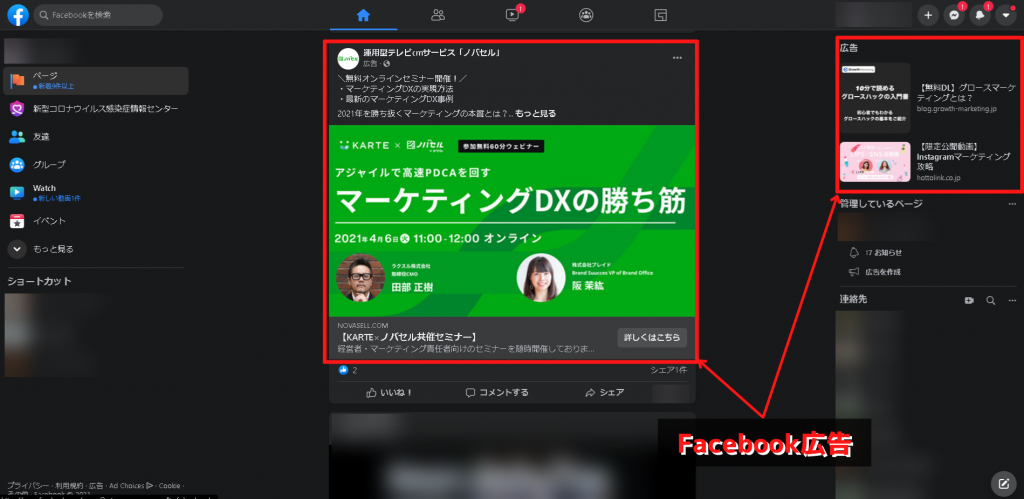
Task: Click the ノバセル advertiser avatar
Action: point(347,58)
